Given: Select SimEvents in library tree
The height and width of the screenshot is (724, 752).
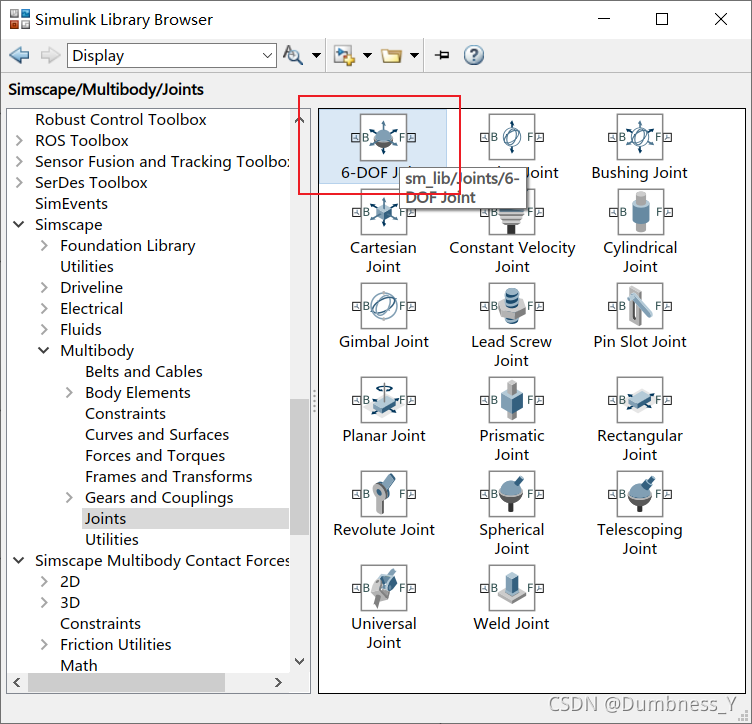Looking at the screenshot, I should click(71, 204).
